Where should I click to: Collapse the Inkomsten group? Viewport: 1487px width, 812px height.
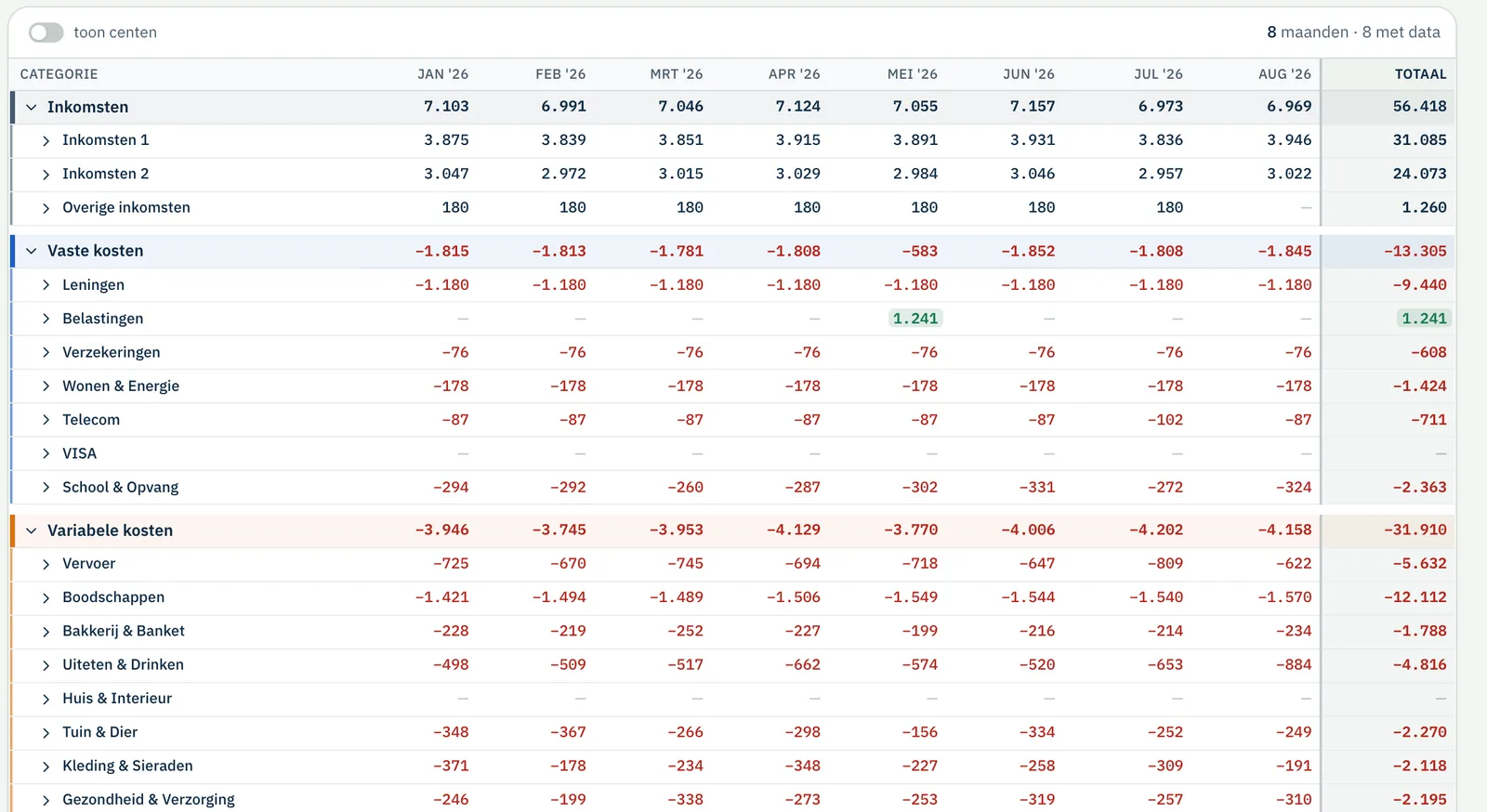tap(32, 107)
